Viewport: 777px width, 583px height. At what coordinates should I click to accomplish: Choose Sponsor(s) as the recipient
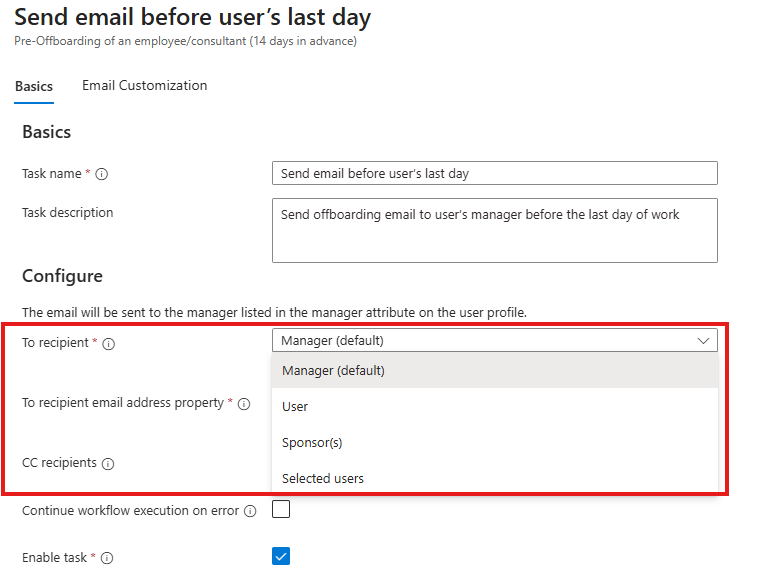point(495,442)
